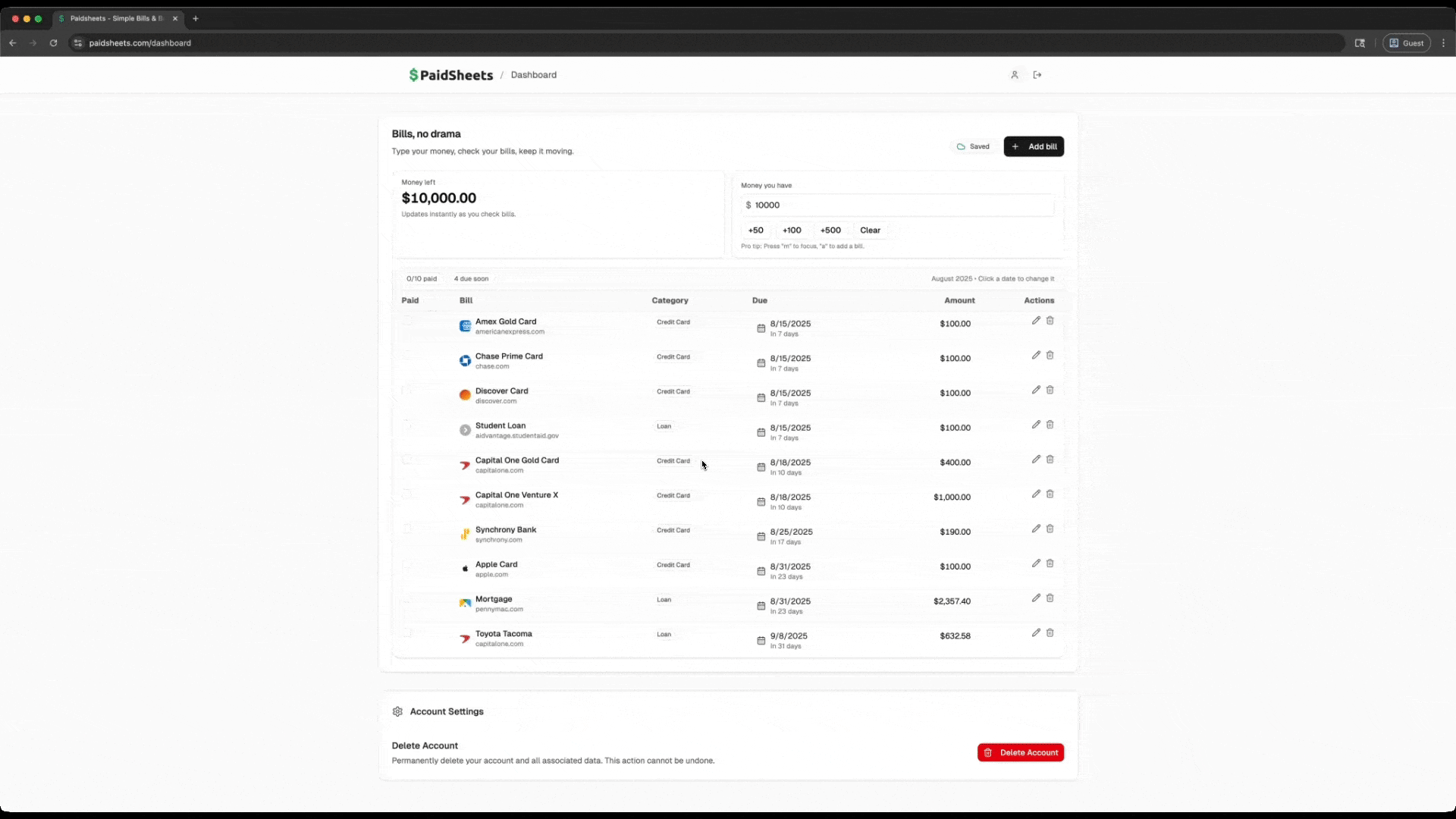Edit the Discover Card bill
This screenshot has width=1456, height=819.
tap(1036, 390)
